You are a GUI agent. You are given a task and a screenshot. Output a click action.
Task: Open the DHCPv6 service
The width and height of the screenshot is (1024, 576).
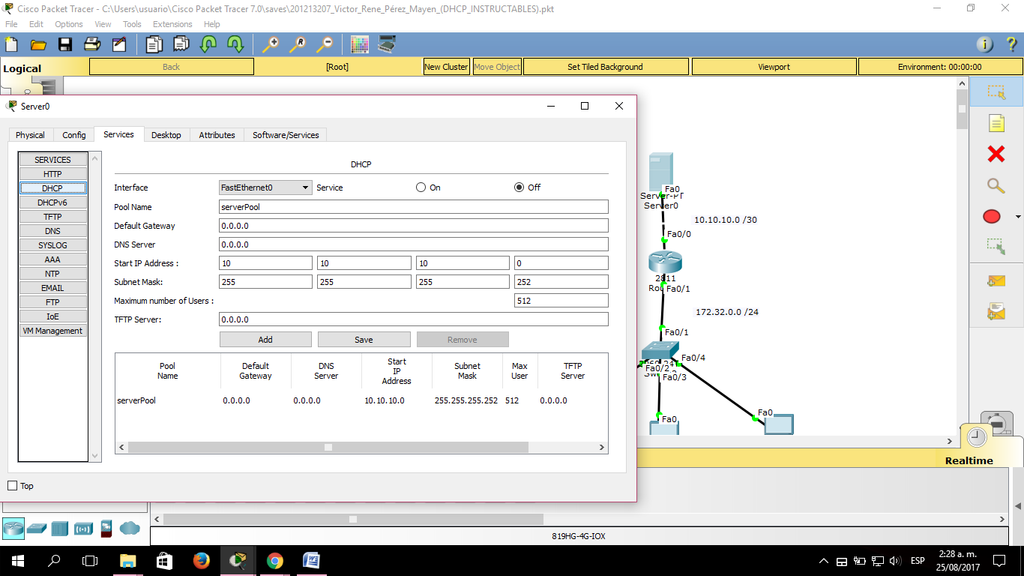click(x=52, y=202)
